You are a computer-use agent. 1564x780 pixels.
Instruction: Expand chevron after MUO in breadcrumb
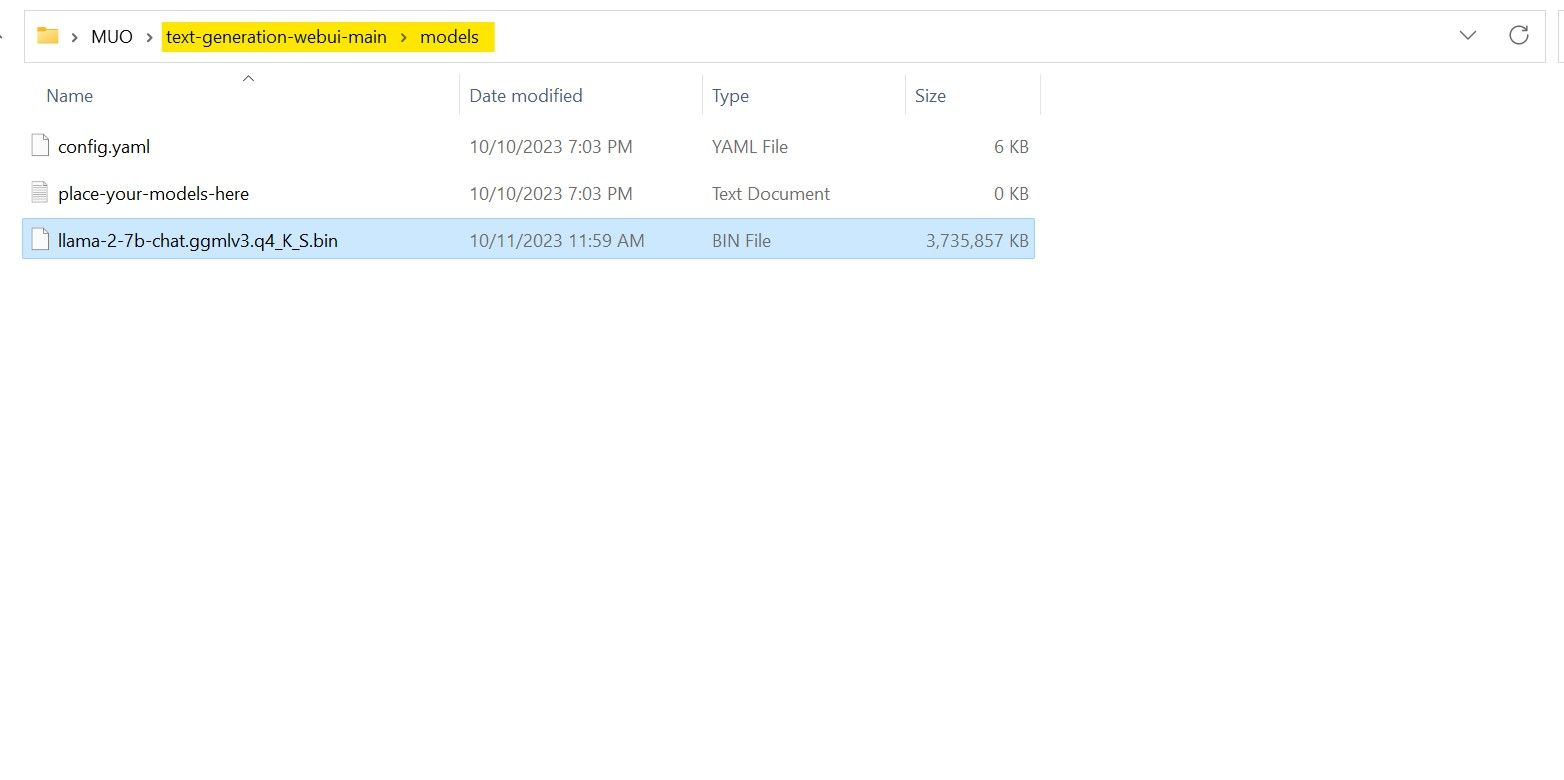coord(150,37)
